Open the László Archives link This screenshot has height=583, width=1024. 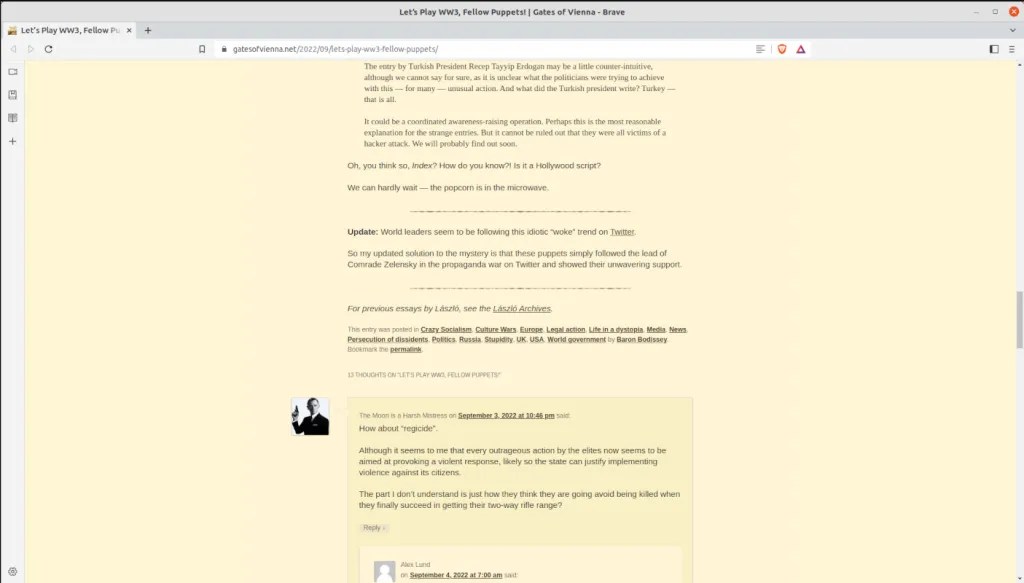(521, 309)
